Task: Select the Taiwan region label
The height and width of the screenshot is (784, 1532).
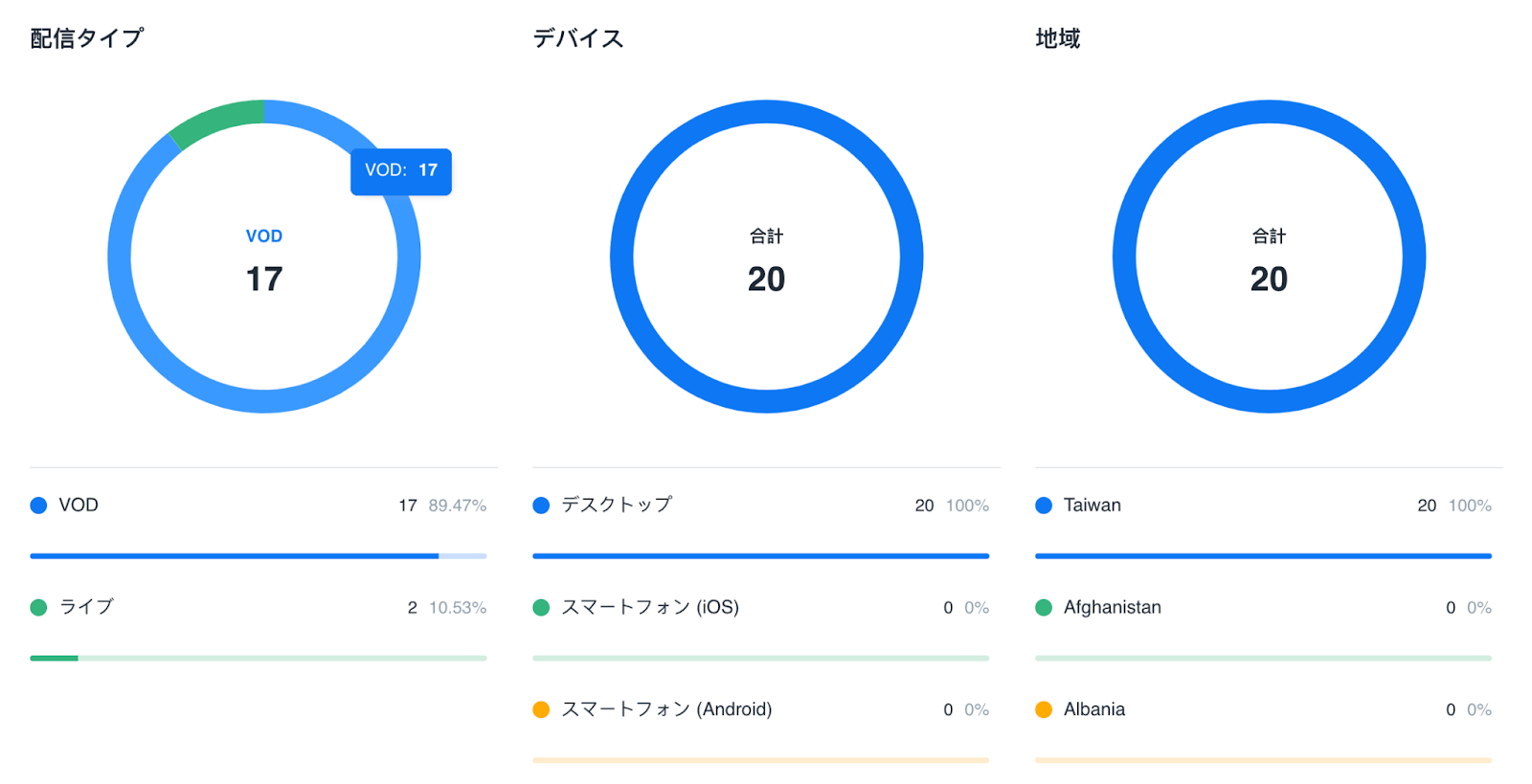Action: tap(1092, 505)
